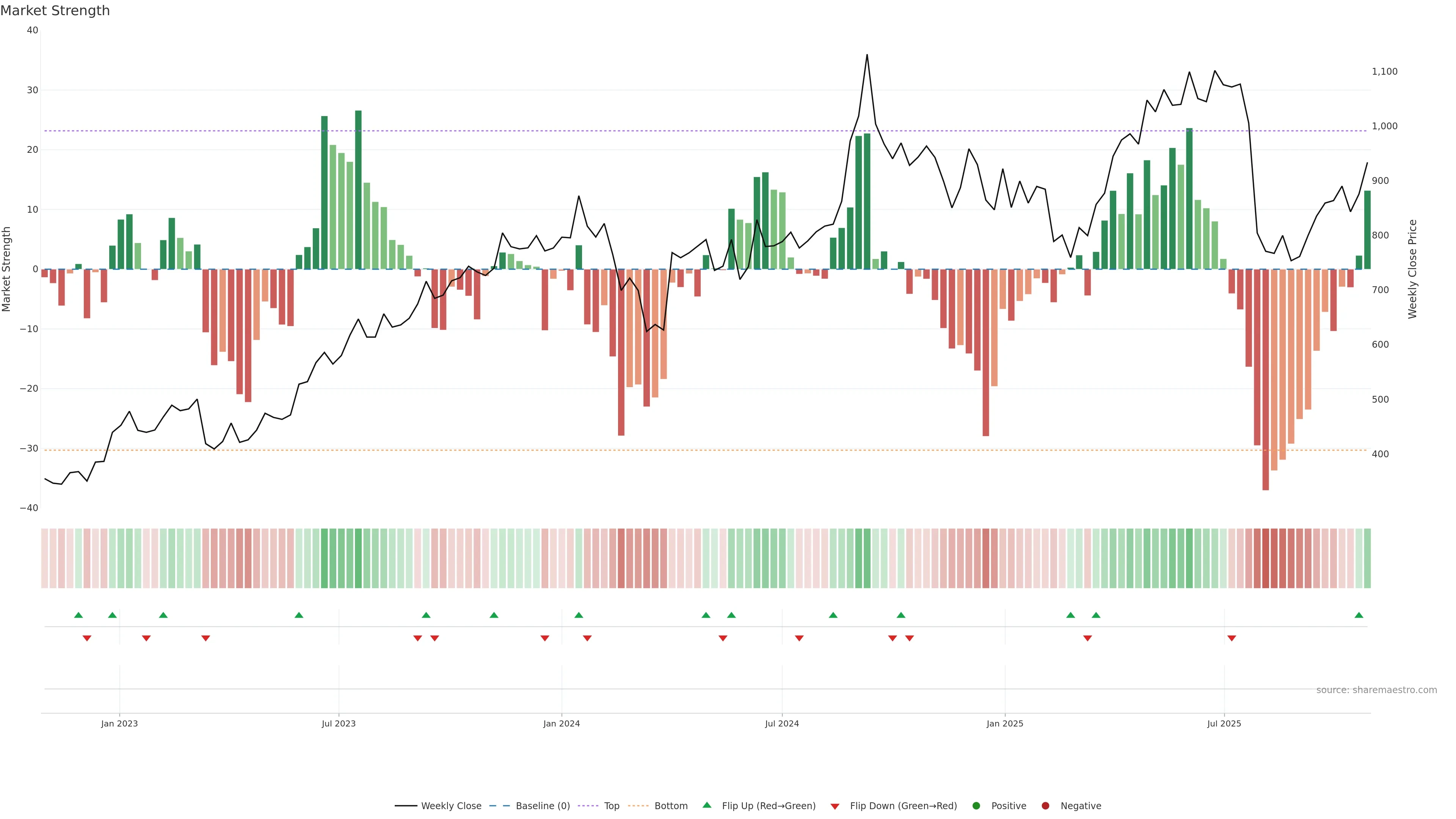Click the Market Strength chart title
The height and width of the screenshot is (819, 1456).
pyautogui.click(x=55, y=11)
